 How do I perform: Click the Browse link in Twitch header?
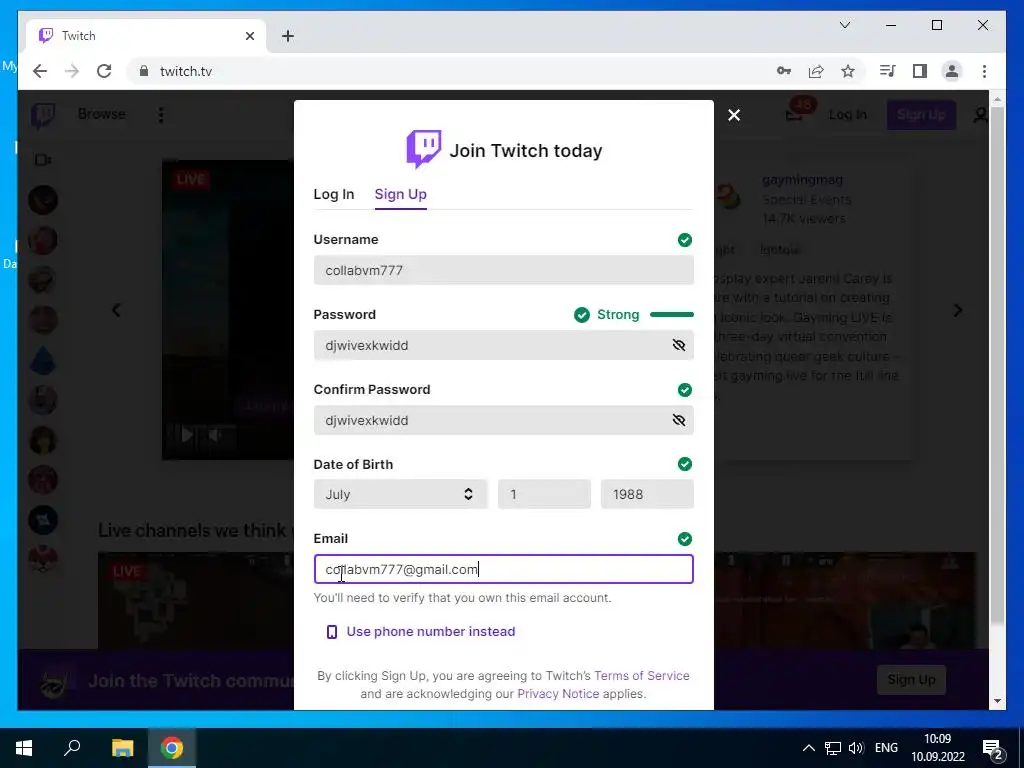[101, 114]
